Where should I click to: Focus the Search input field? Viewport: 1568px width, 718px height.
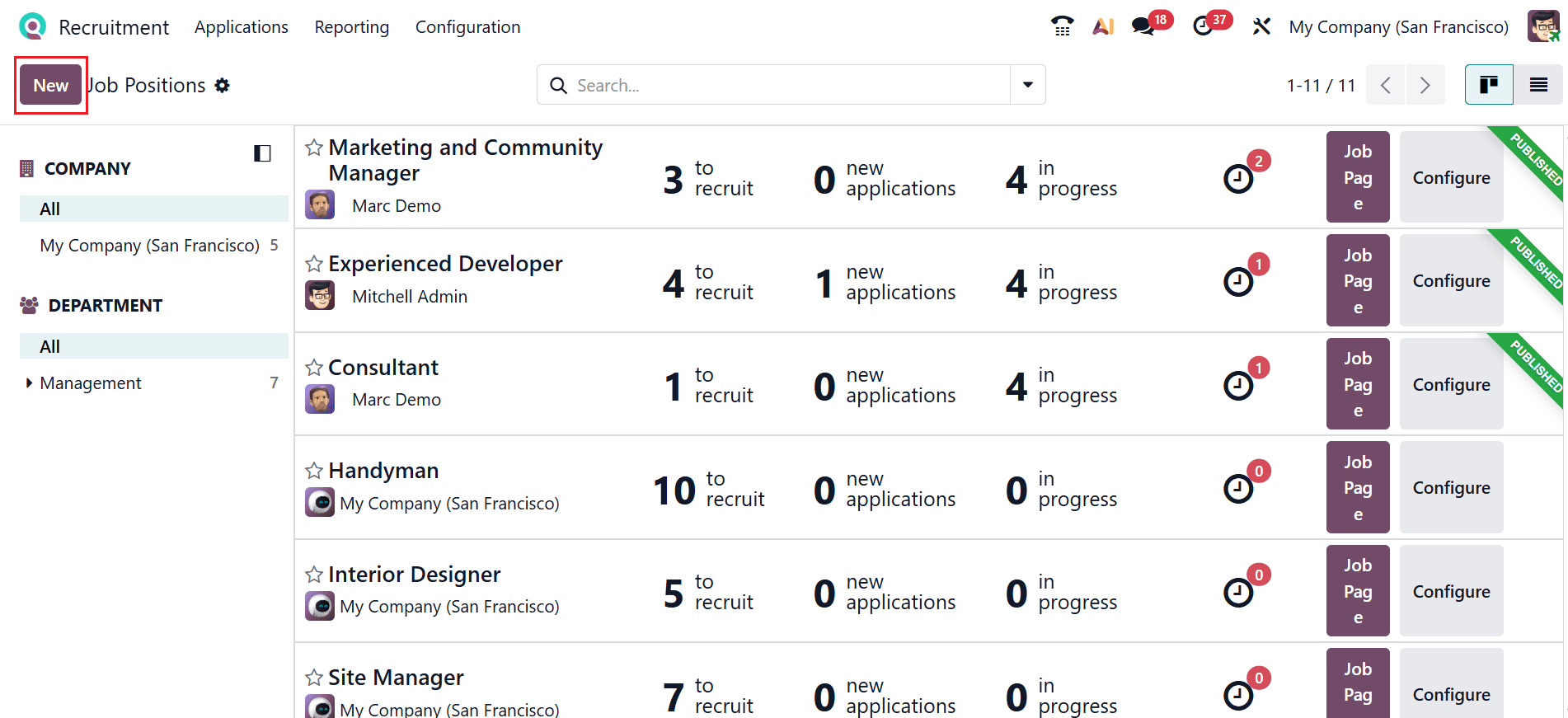(790, 85)
